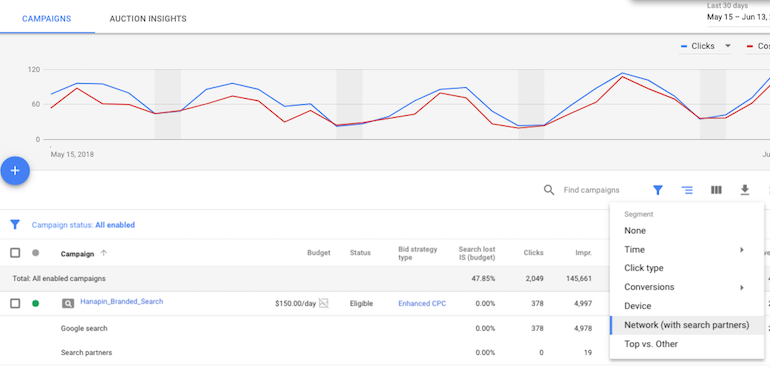
Task: Toggle the select-all checkbox in table header
Action: 15,253
